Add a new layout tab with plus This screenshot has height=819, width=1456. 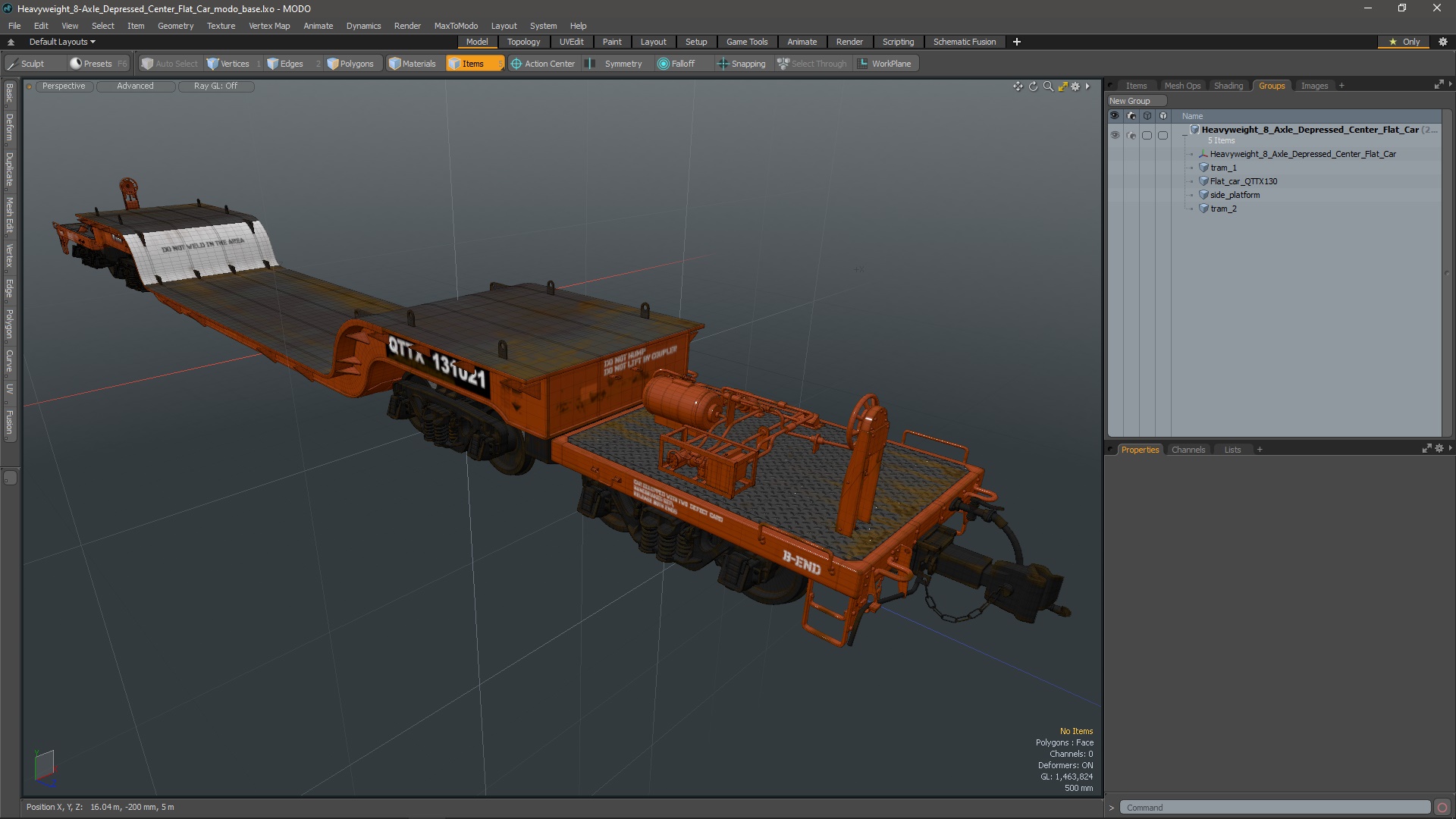coord(1017,42)
